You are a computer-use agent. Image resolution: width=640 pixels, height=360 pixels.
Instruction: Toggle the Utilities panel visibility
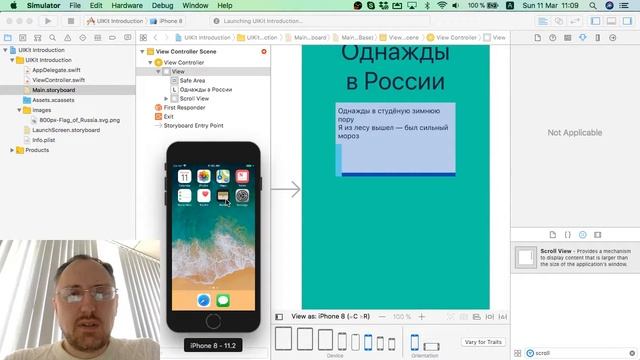(627, 21)
